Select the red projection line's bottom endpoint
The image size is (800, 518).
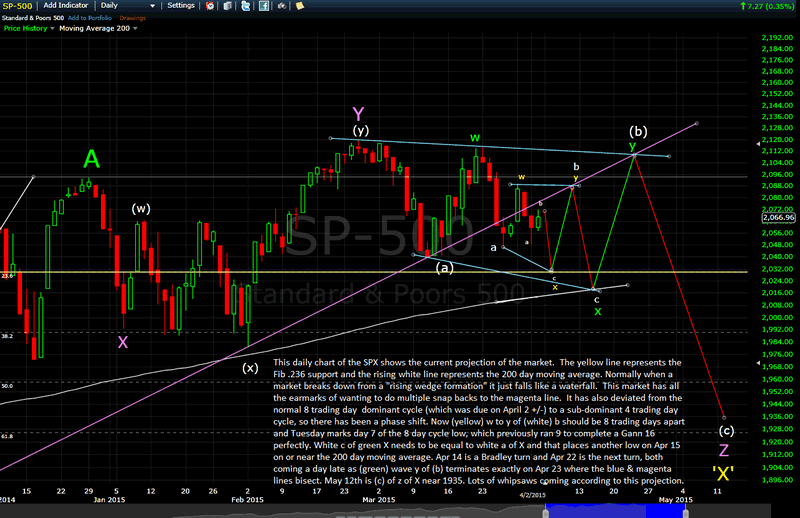tap(724, 418)
